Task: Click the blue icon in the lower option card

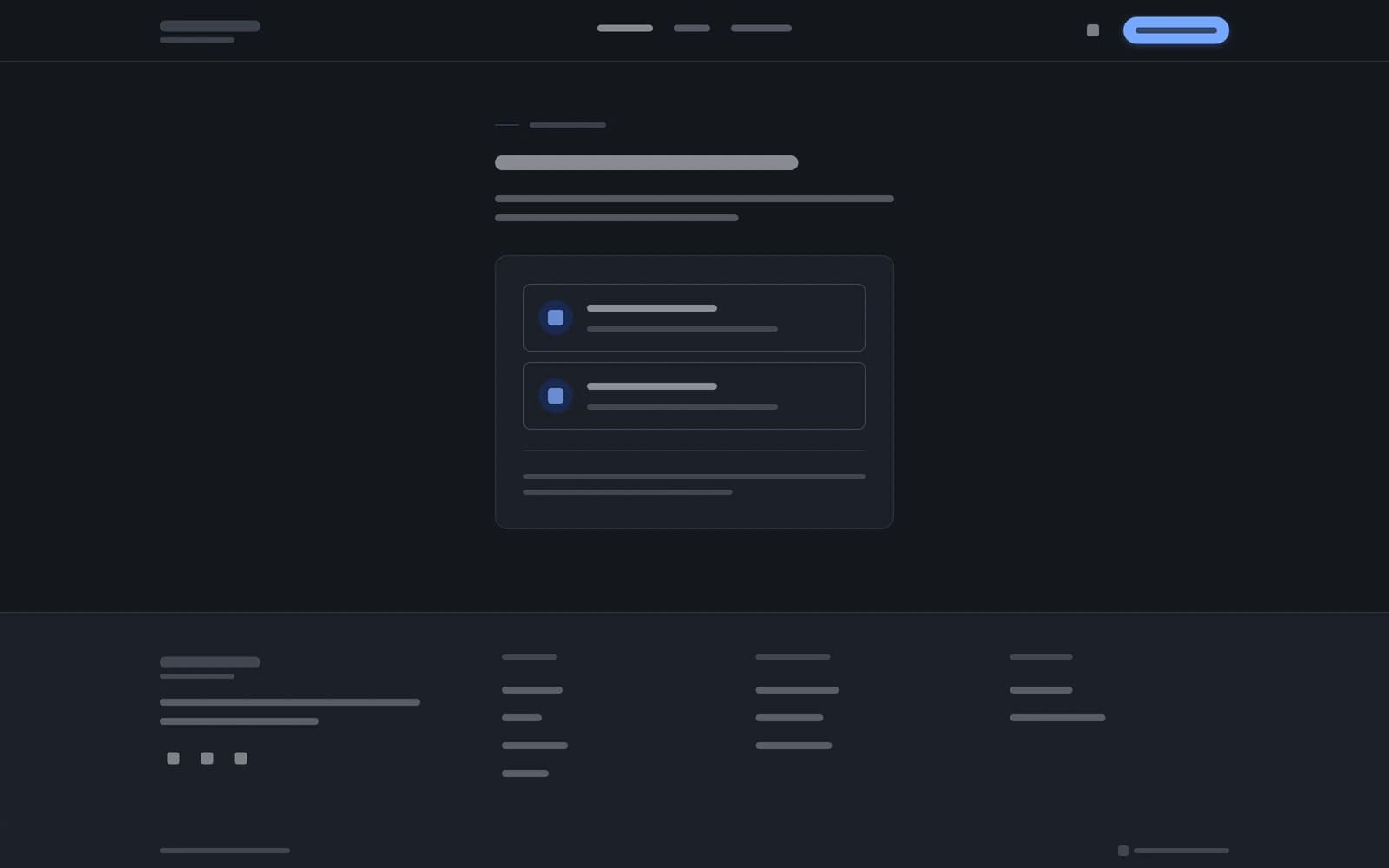Action: [x=556, y=396]
